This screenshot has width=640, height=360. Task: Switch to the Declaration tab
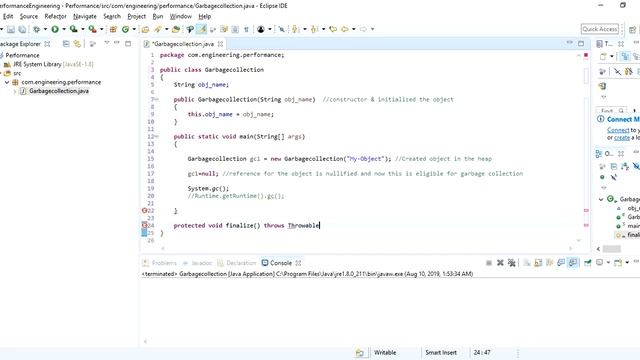pos(237,263)
